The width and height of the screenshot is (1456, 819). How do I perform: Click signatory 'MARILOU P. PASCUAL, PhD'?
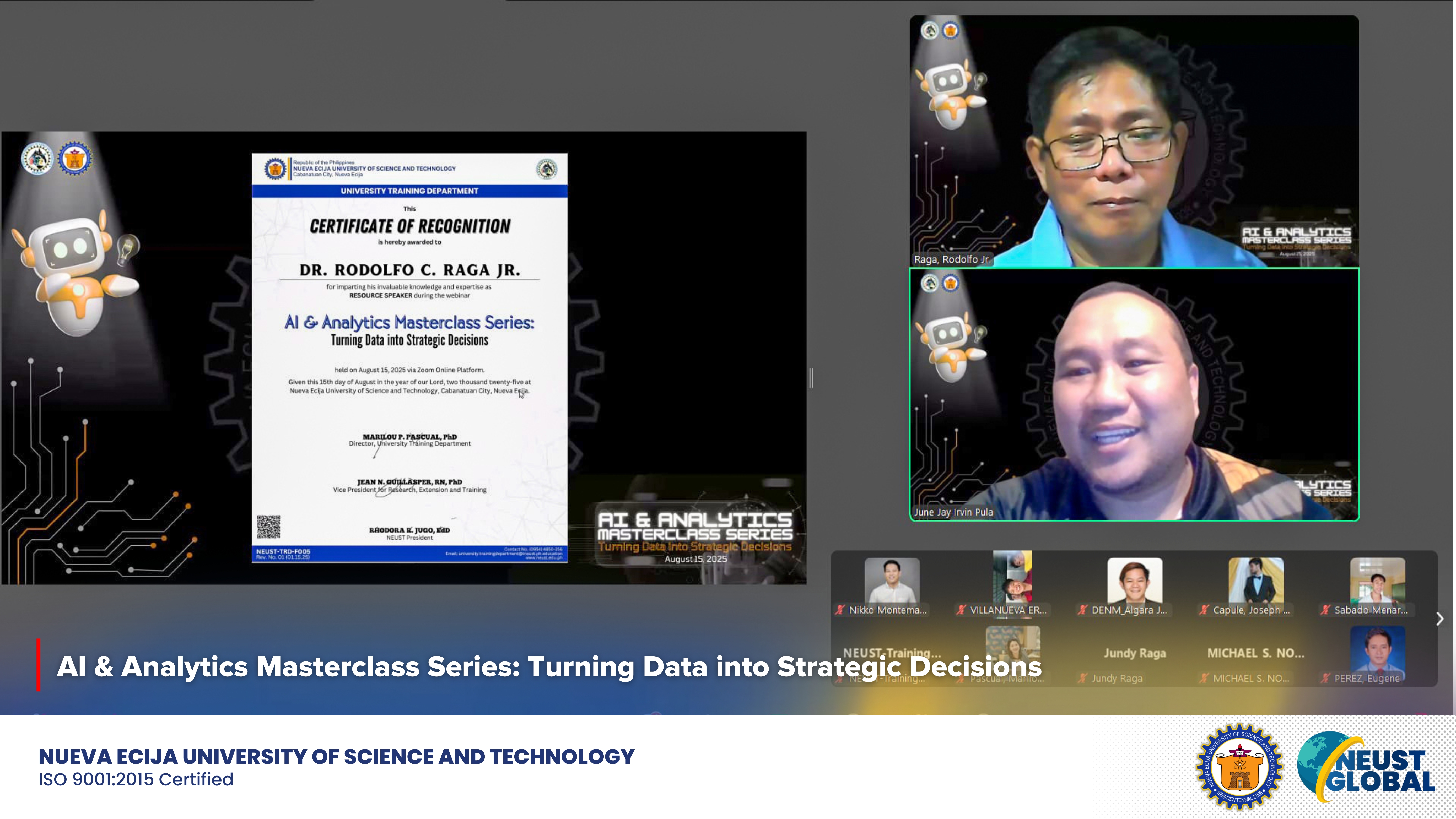click(410, 436)
